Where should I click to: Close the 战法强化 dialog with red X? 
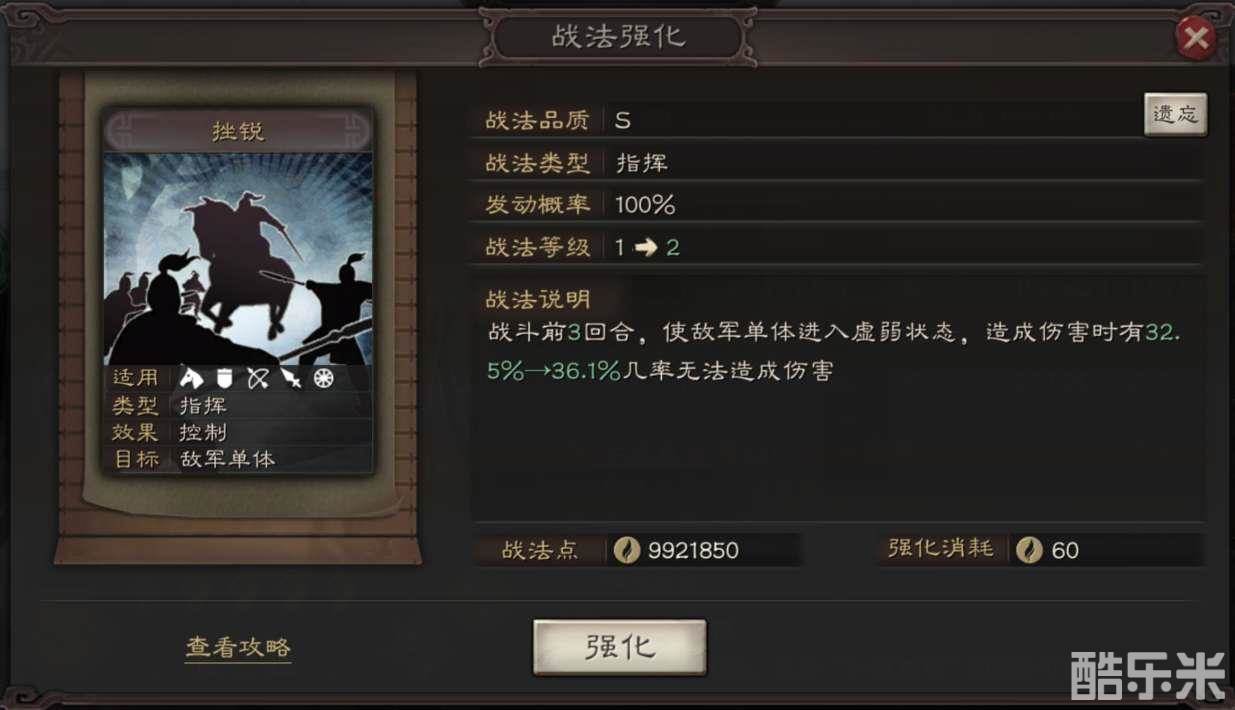1194,39
